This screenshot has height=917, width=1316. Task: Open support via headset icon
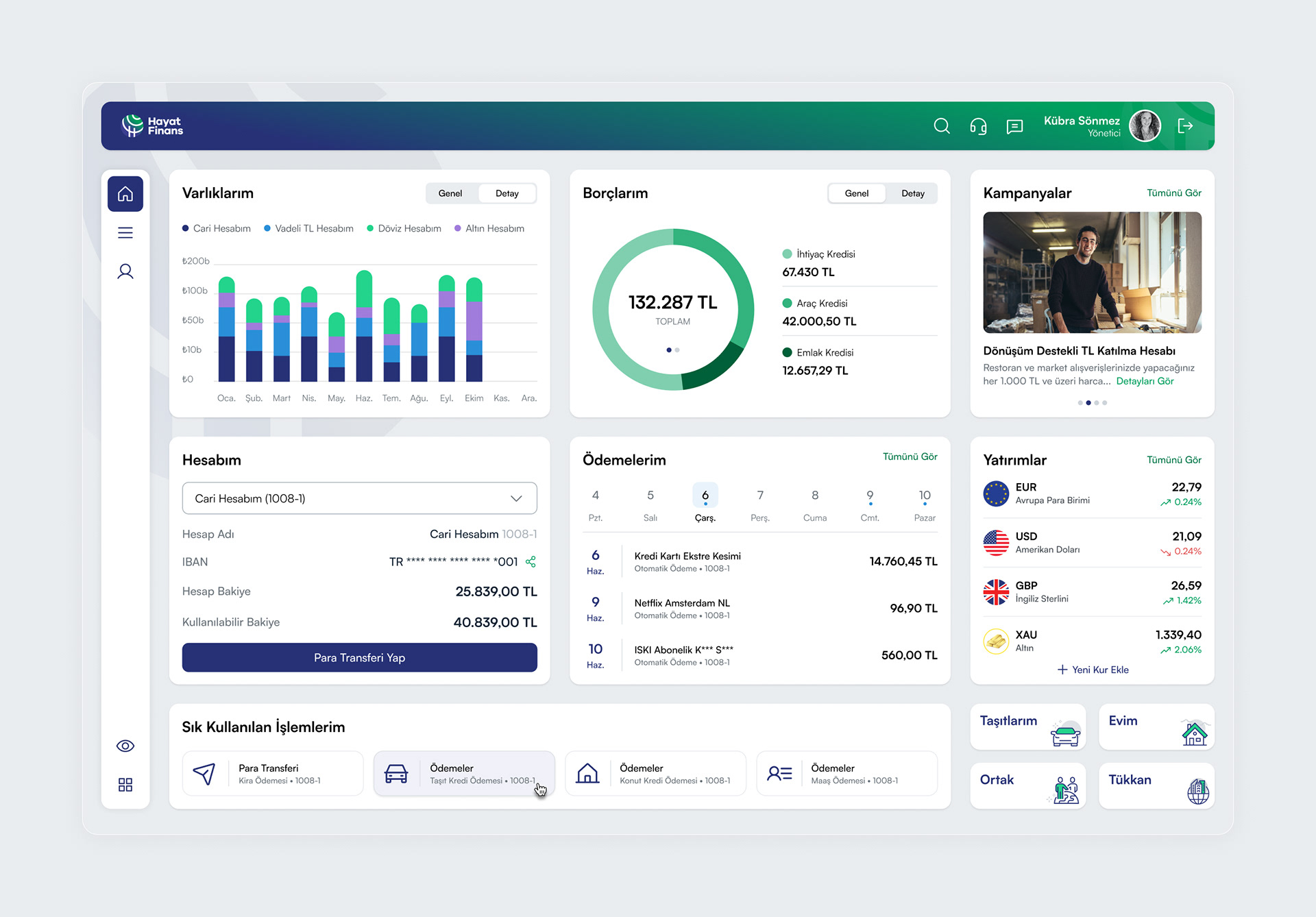point(978,126)
